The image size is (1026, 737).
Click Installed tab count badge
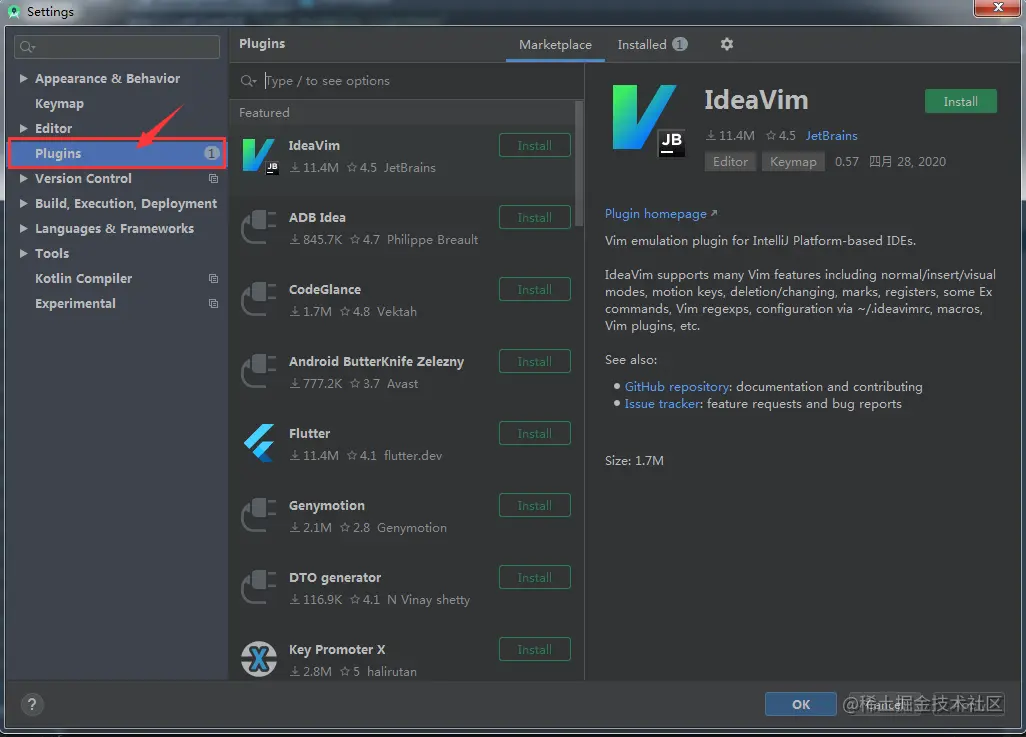[x=680, y=44]
